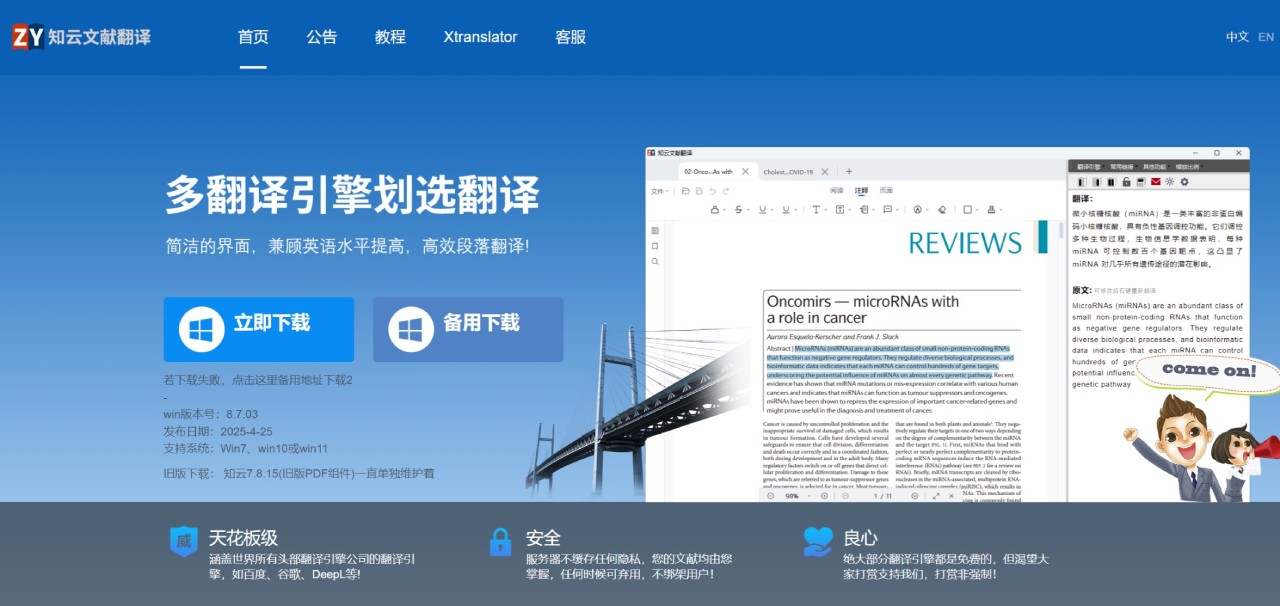The height and width of the screenshot is (606, 1280).
Task: Click the redo arrow in preview toolbar
Action: coord(726,191)
